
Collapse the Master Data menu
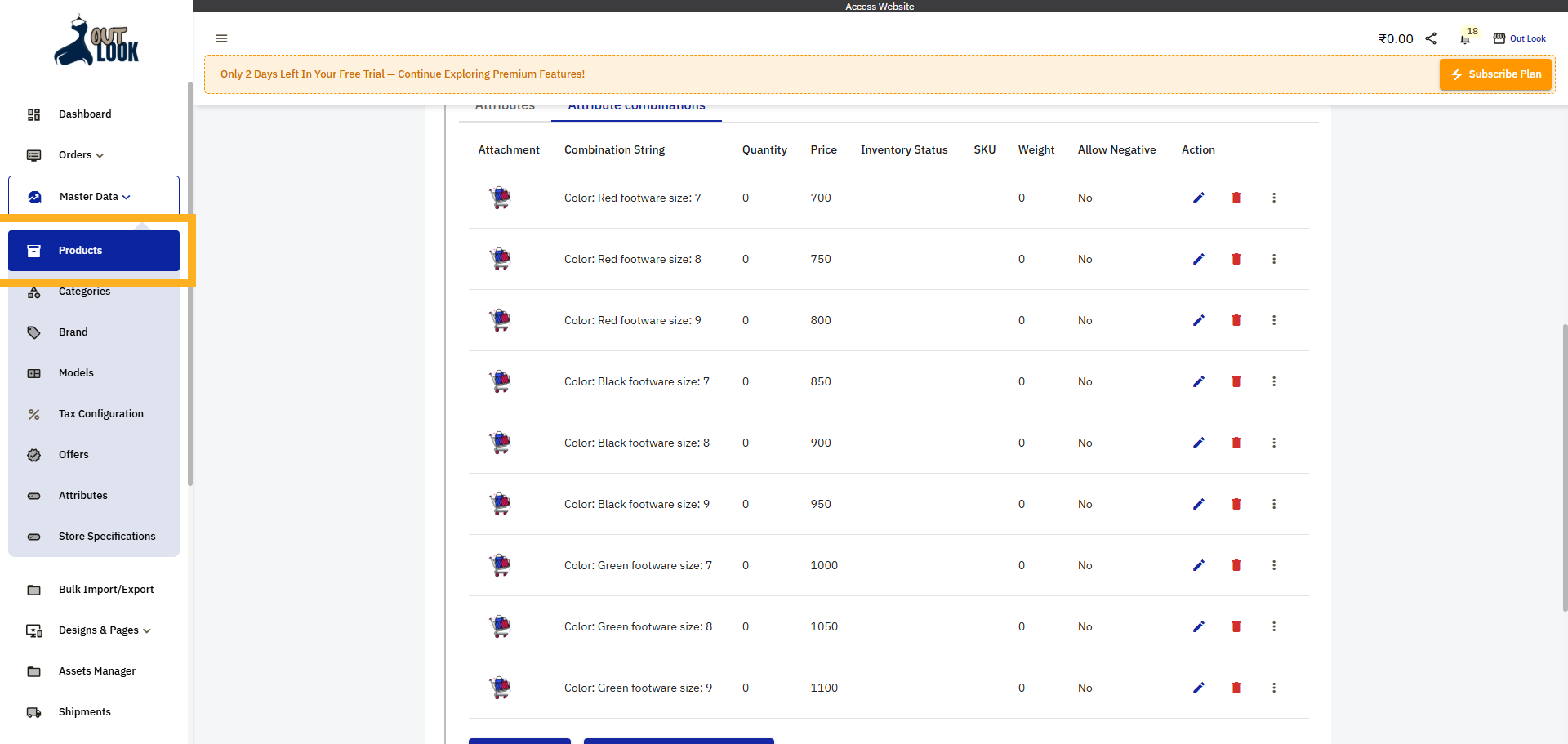click(x=94, y=197)
